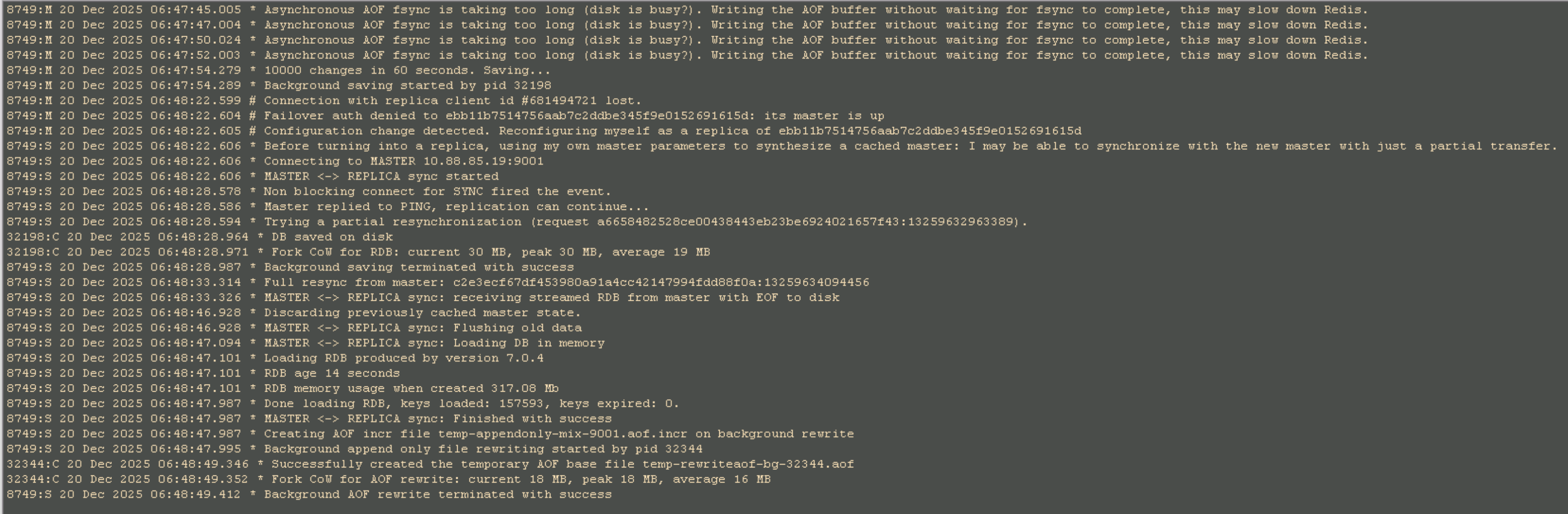Click replica client id #681494721 text

click(x=558, y=101)
